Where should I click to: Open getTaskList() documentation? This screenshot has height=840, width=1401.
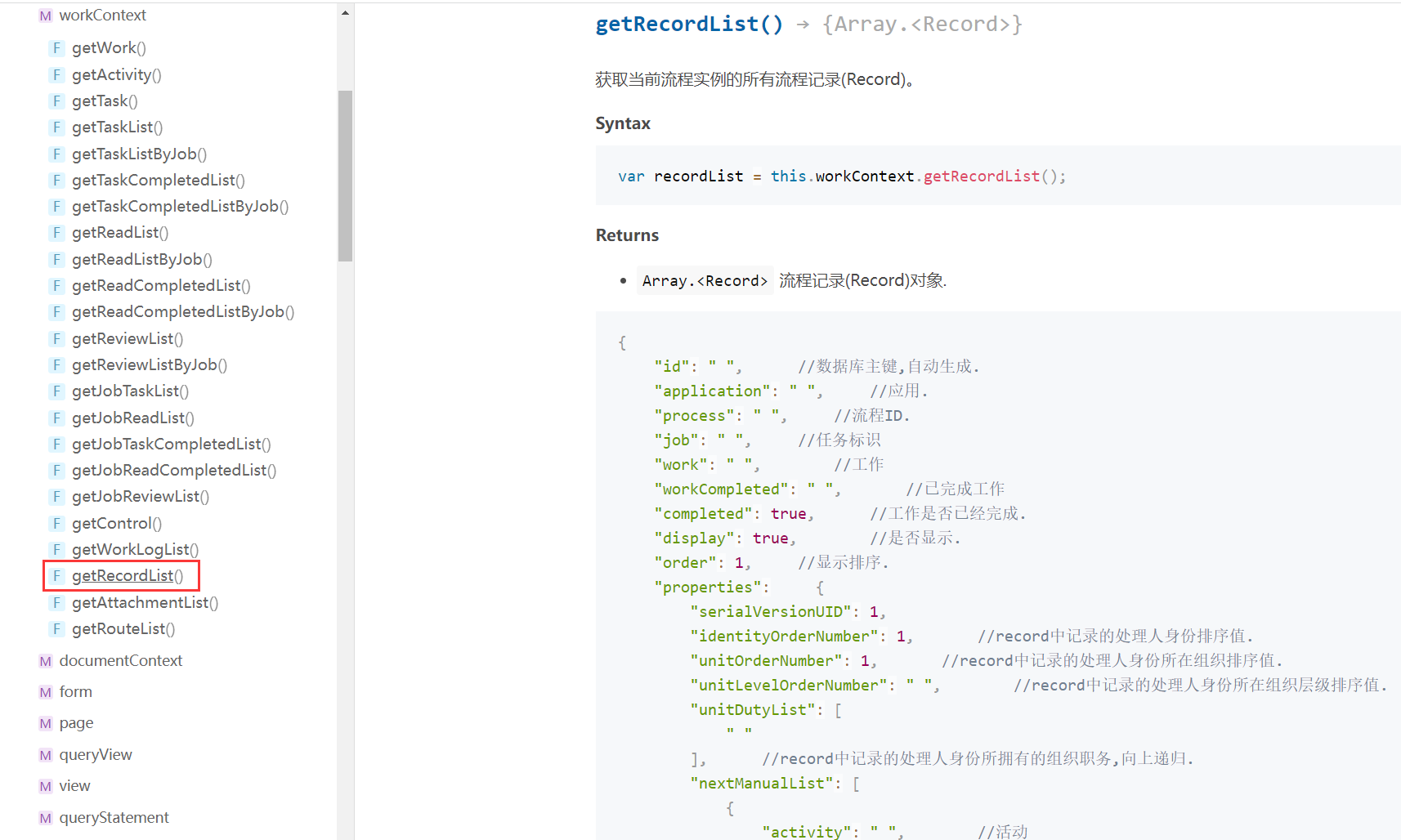pos(118,127)
